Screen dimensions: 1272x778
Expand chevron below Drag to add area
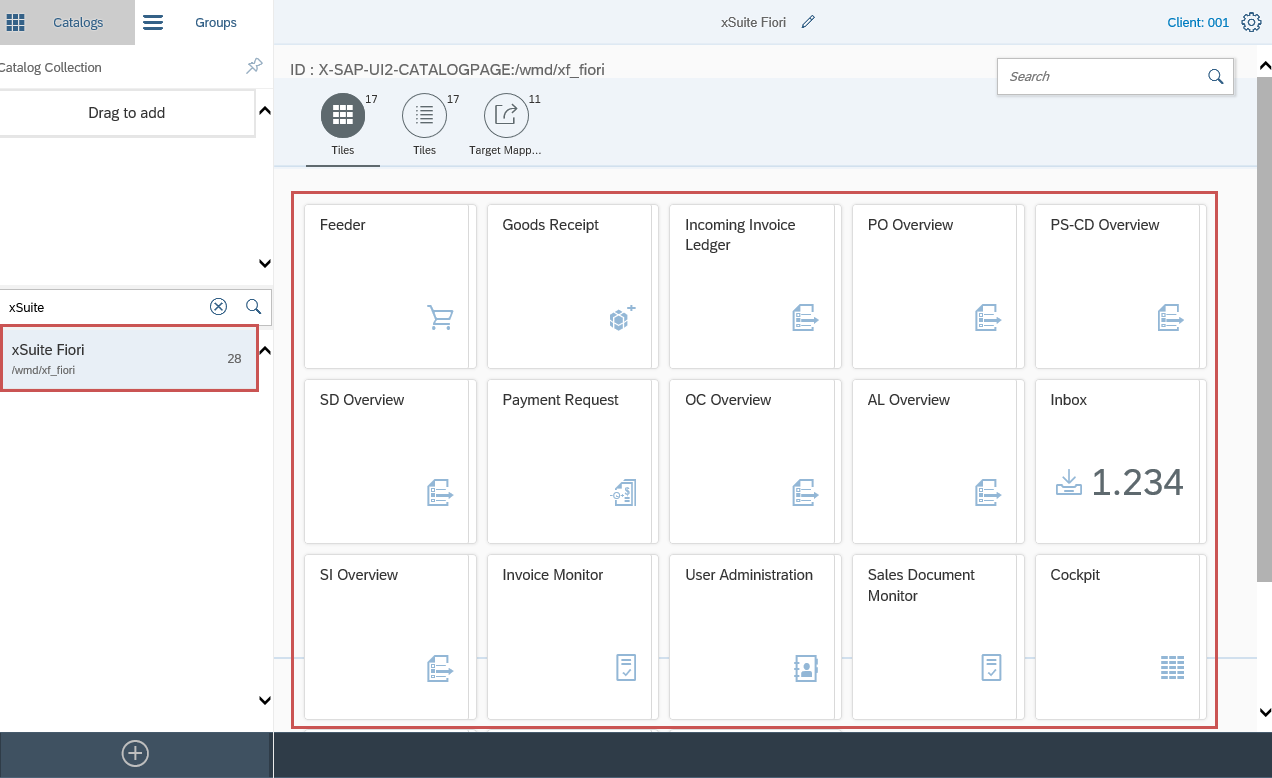coord(265,264)
